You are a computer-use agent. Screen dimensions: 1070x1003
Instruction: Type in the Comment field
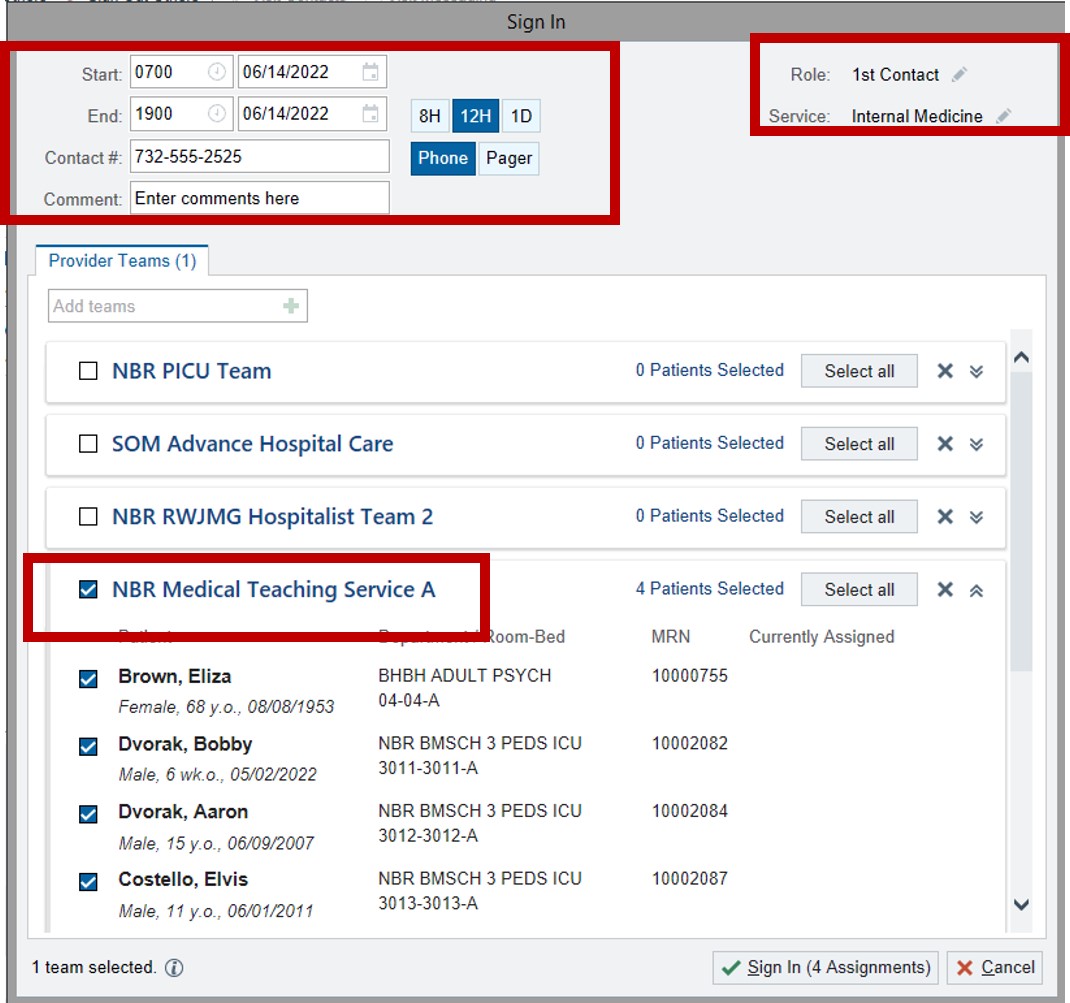(259, 198)
